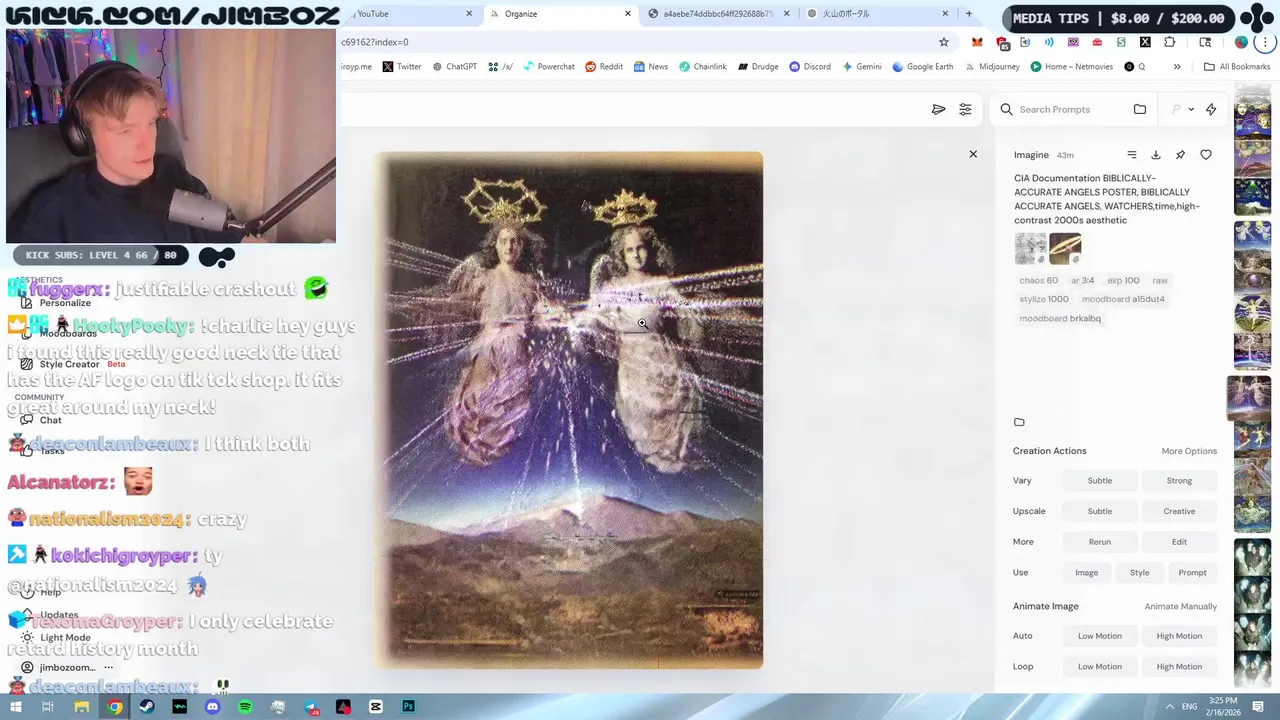The width and height of the screenshot is (1280, 720).
Task: Open the Chrome three-dot menu
Action: pyautogui.click(x=1267, y=42)
